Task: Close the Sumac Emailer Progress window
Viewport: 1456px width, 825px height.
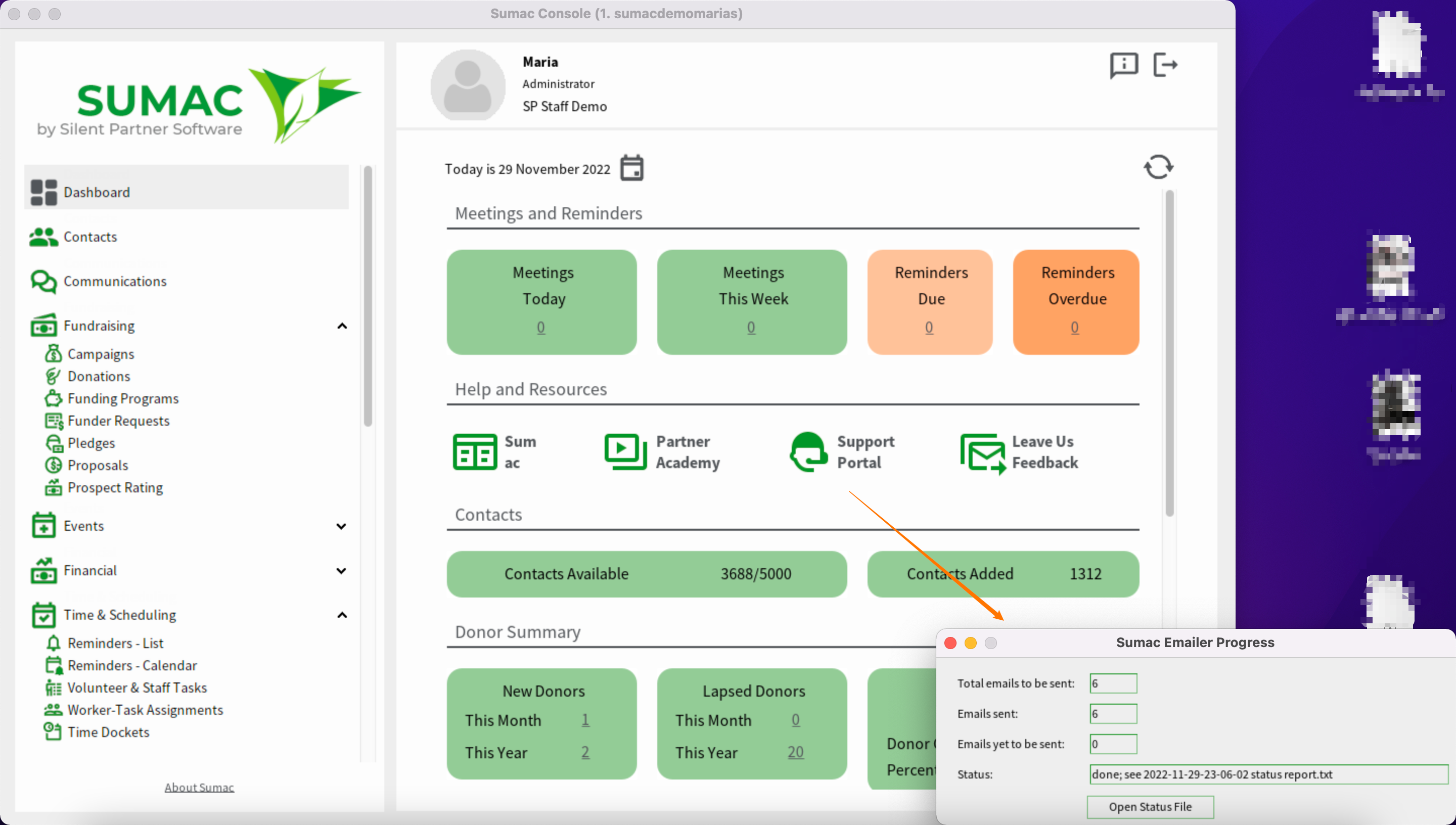Action: pos(950,643)
